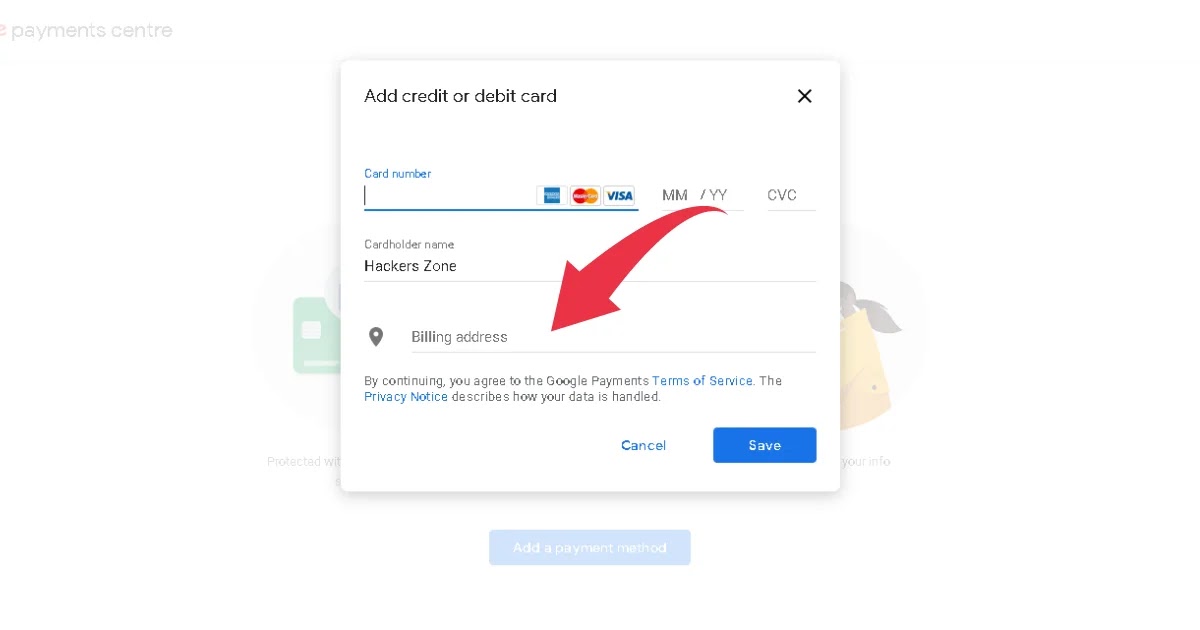
Task: Click into the CVC field
Action: tap(791, 195)
